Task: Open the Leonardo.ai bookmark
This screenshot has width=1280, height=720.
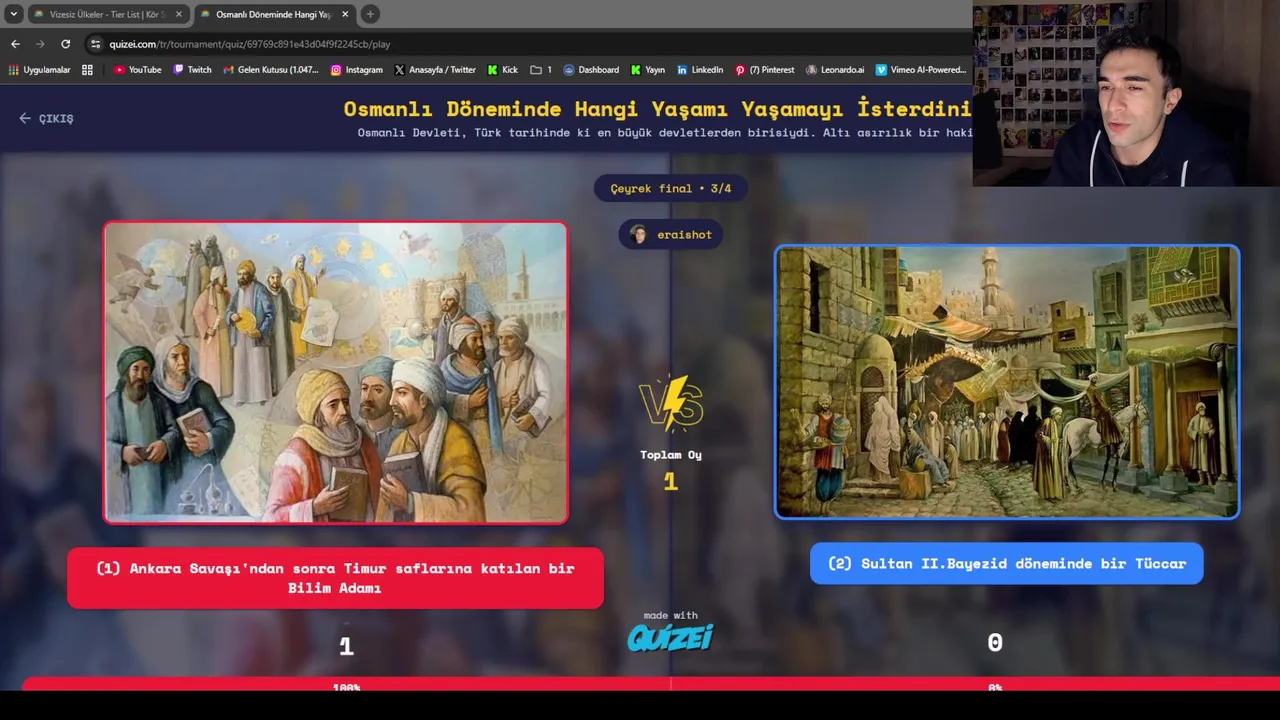Action: [835, 70]
